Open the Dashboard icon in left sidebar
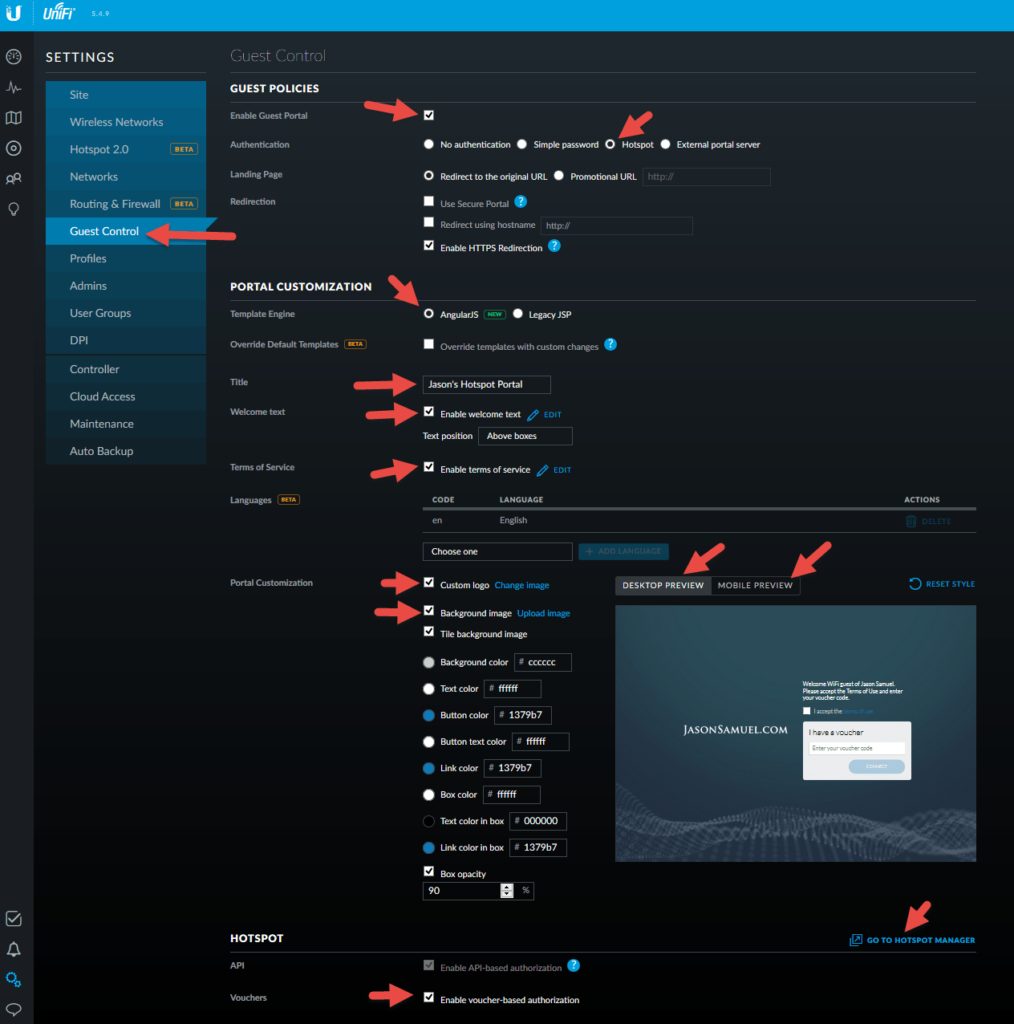Image resolution: width=1014 pixels, height=1024 pixels. tap(14, 57)
